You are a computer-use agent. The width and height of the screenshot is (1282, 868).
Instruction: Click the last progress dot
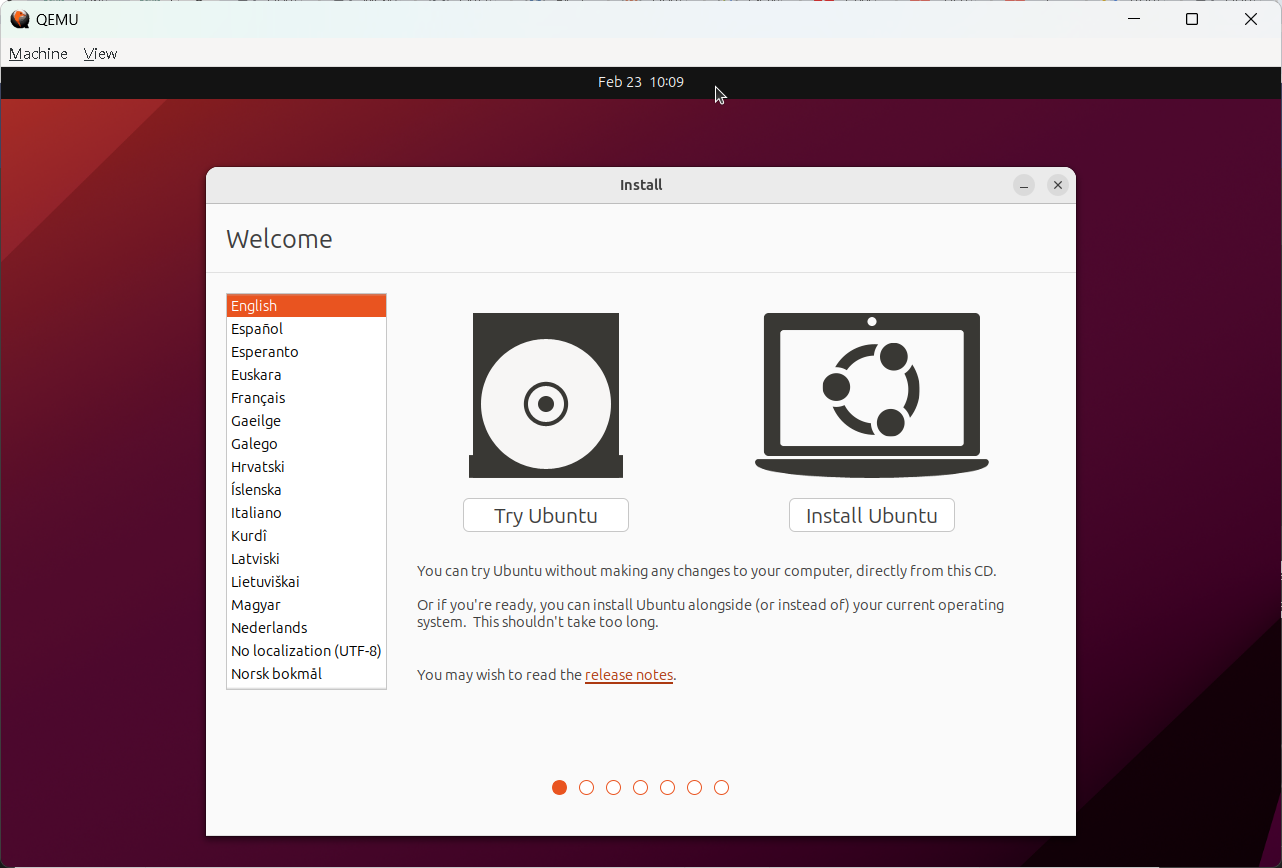(x=721, y=788)
